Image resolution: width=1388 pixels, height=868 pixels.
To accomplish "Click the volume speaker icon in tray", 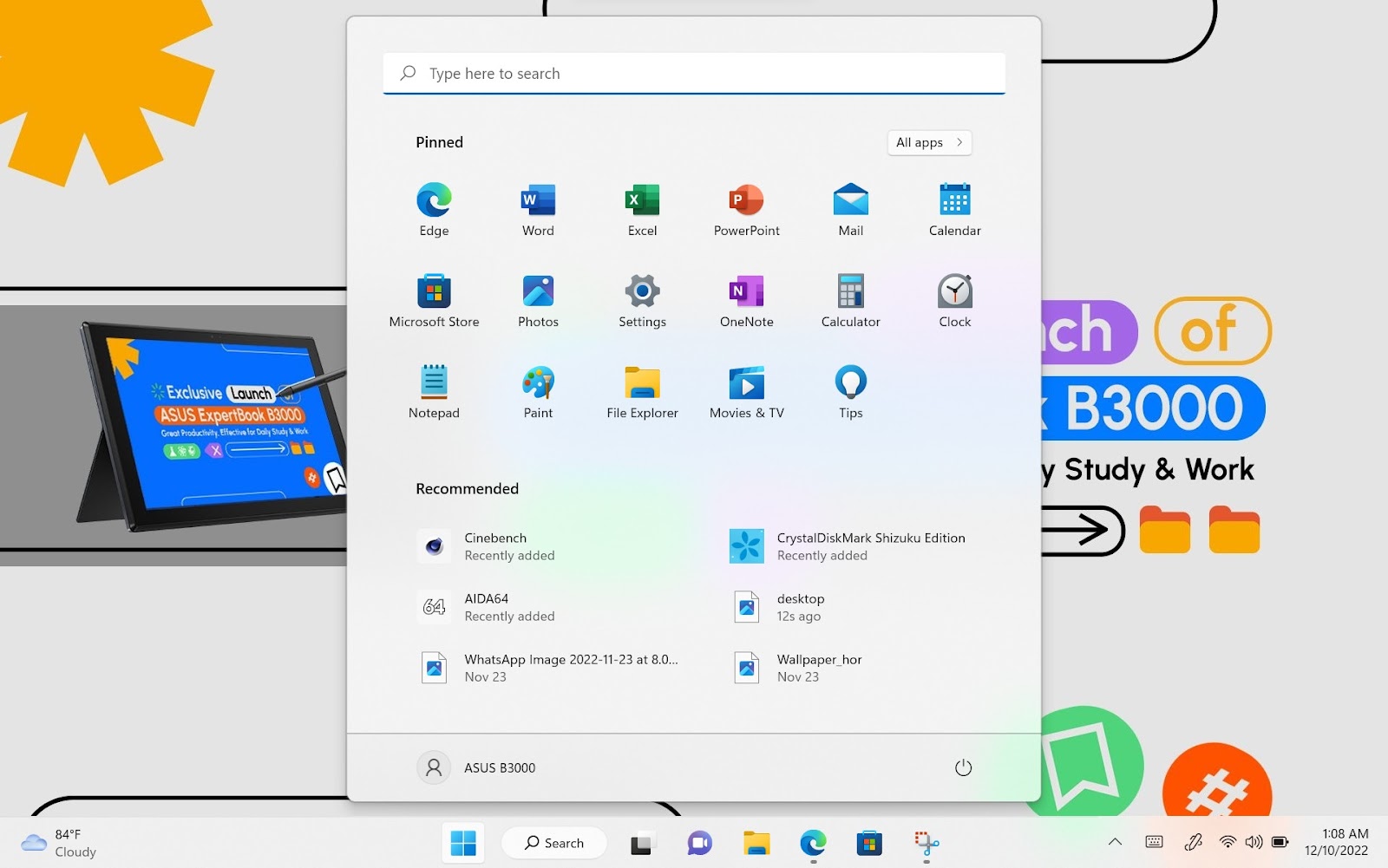I will pyautogui.click(x=1254, y=842).
